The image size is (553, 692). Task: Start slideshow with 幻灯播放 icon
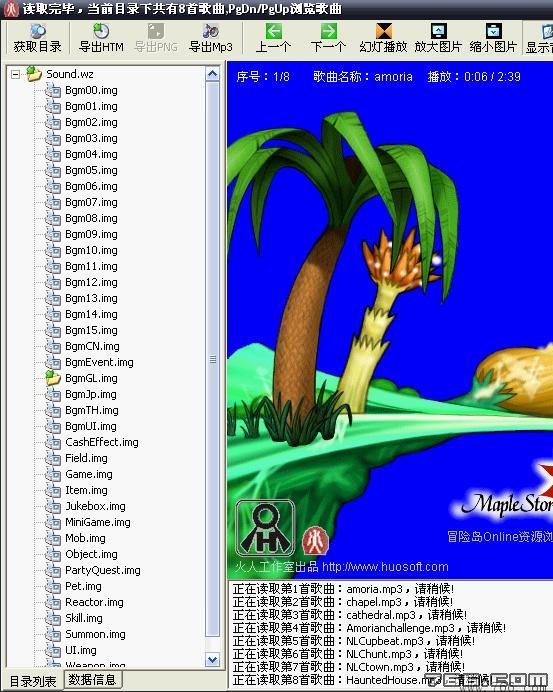tap(383, 38)
